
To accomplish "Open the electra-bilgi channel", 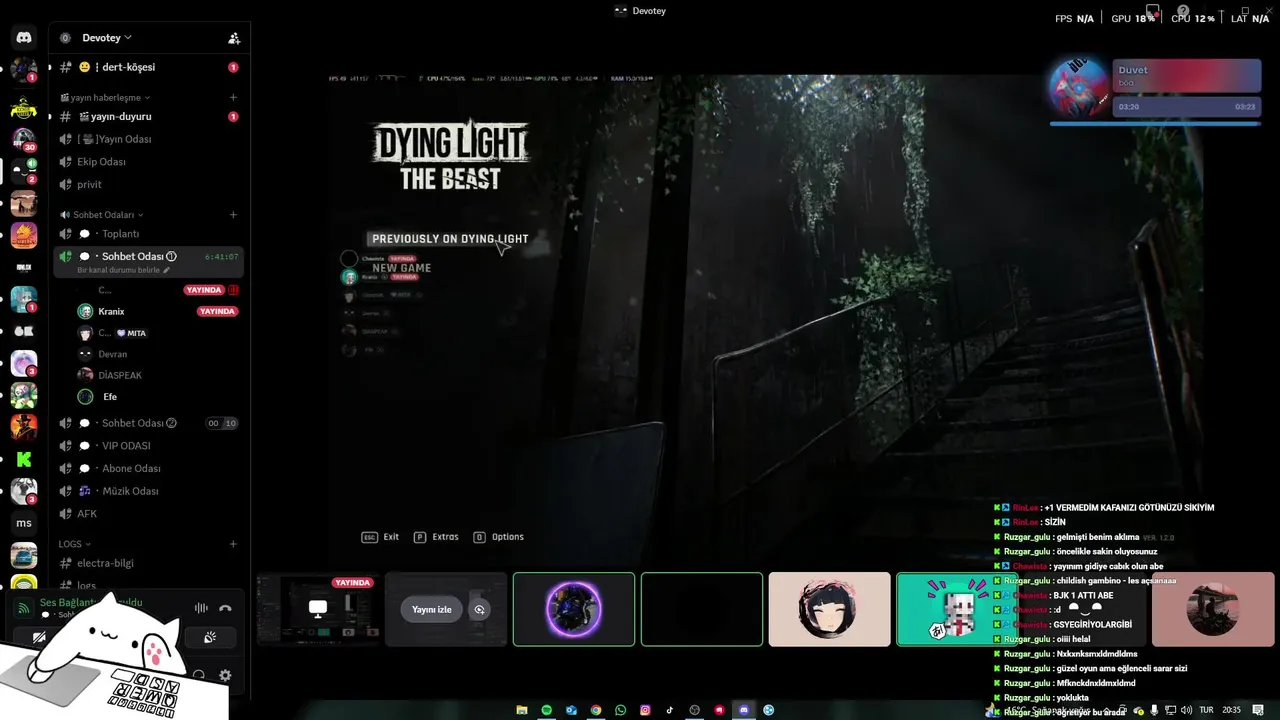I will (148, 563).
